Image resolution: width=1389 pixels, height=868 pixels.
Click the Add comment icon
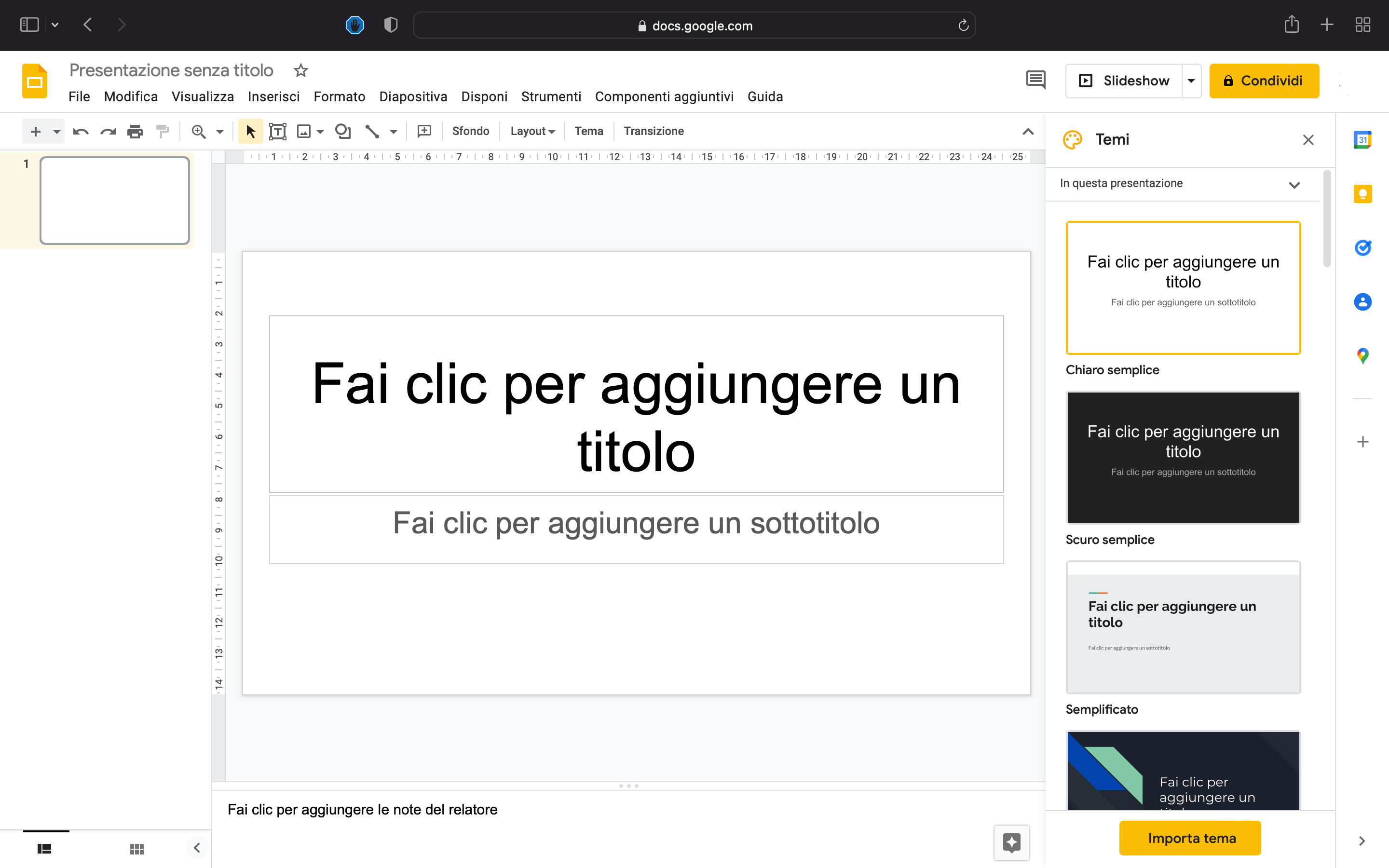(x=423, y=131)
